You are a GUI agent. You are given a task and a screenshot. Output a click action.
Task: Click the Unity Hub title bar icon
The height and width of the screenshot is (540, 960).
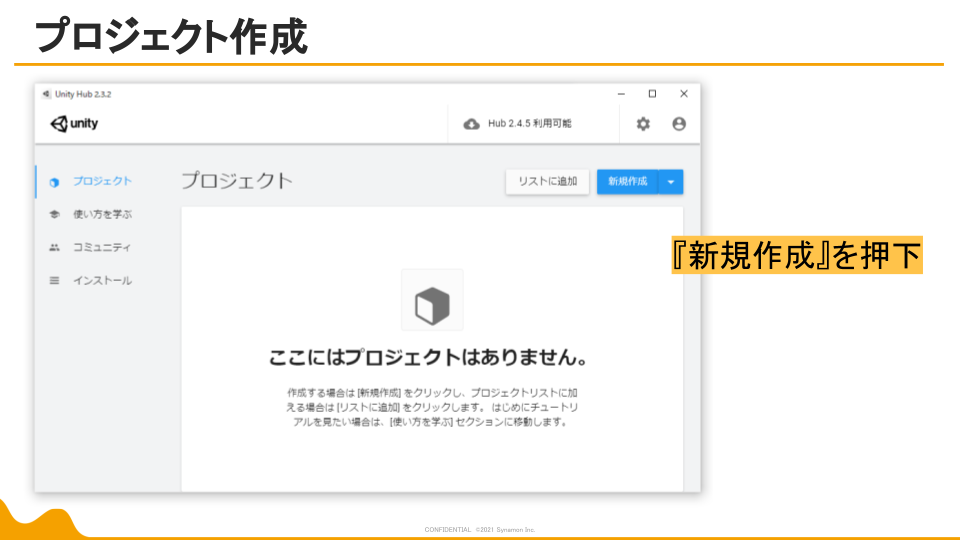pos(46,94)
